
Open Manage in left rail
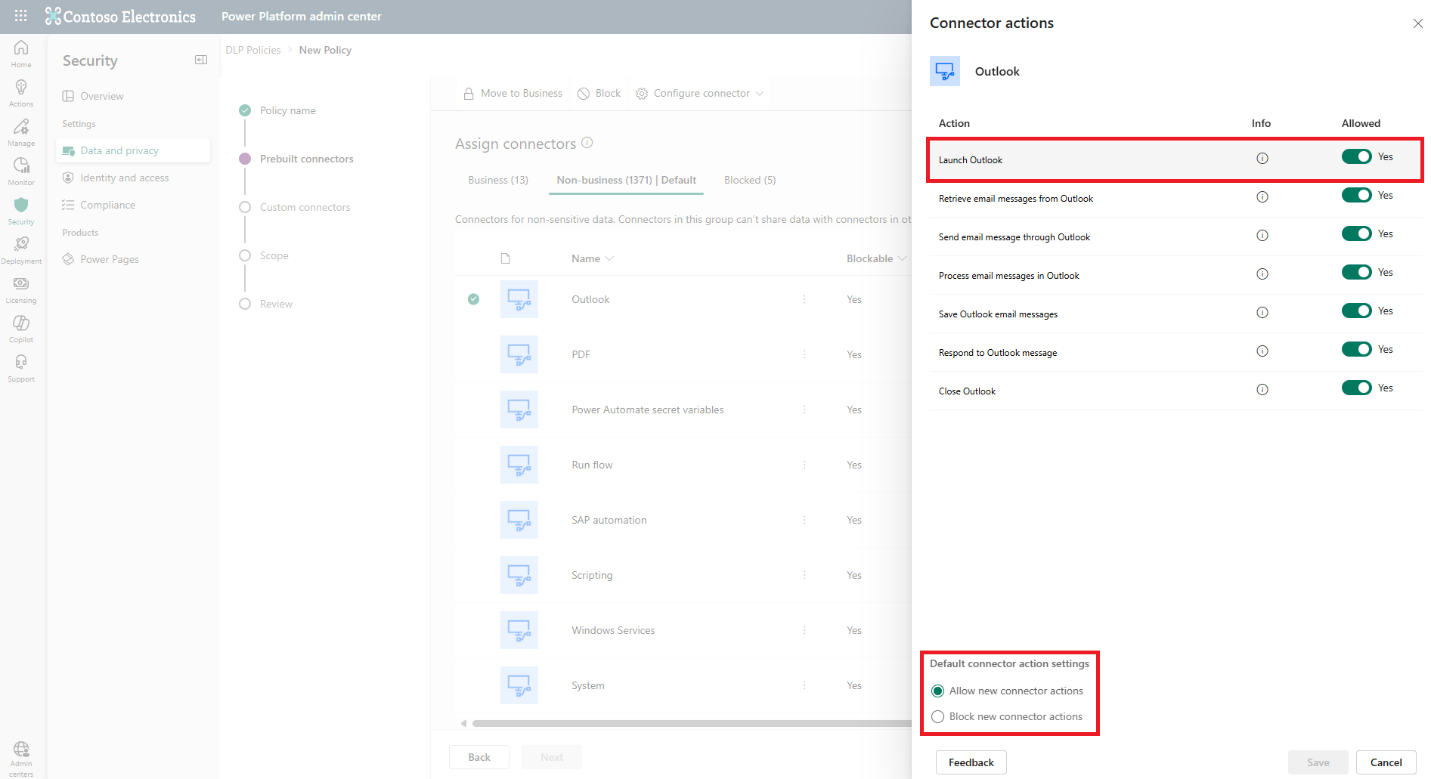tap(21, 133)
